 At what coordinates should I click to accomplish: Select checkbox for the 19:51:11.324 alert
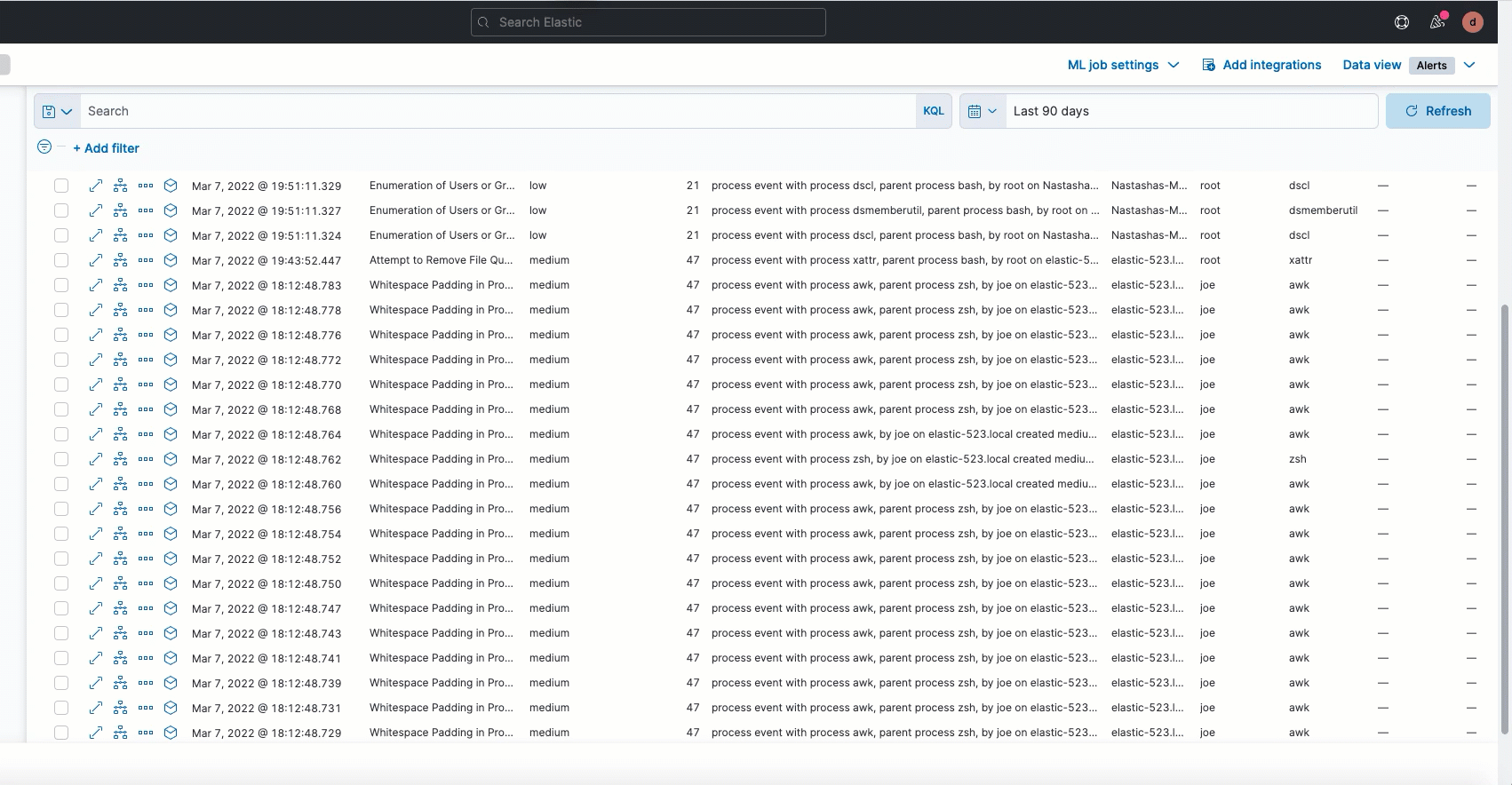(x=61, y=235)
